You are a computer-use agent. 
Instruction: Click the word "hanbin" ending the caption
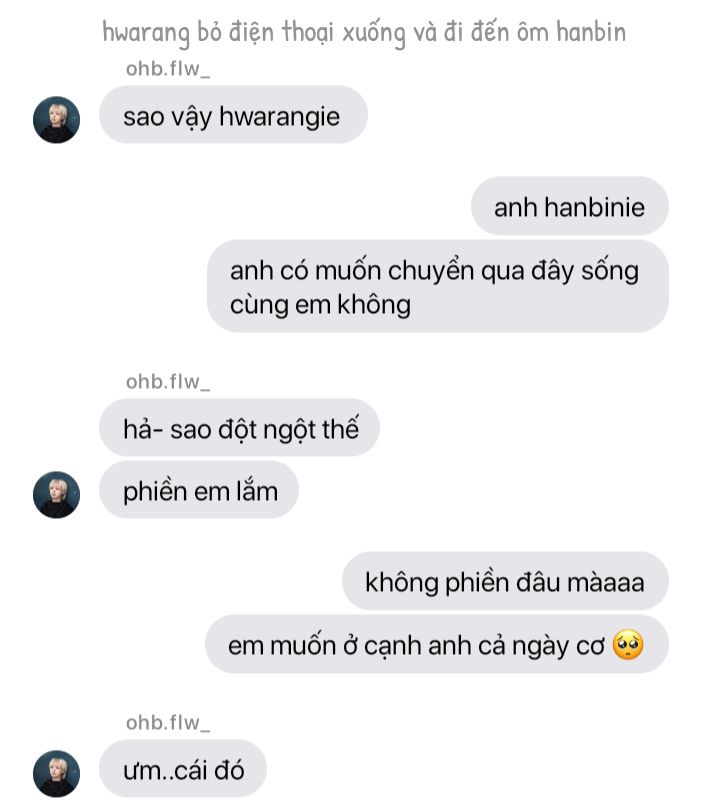click(x=591, y=31)
